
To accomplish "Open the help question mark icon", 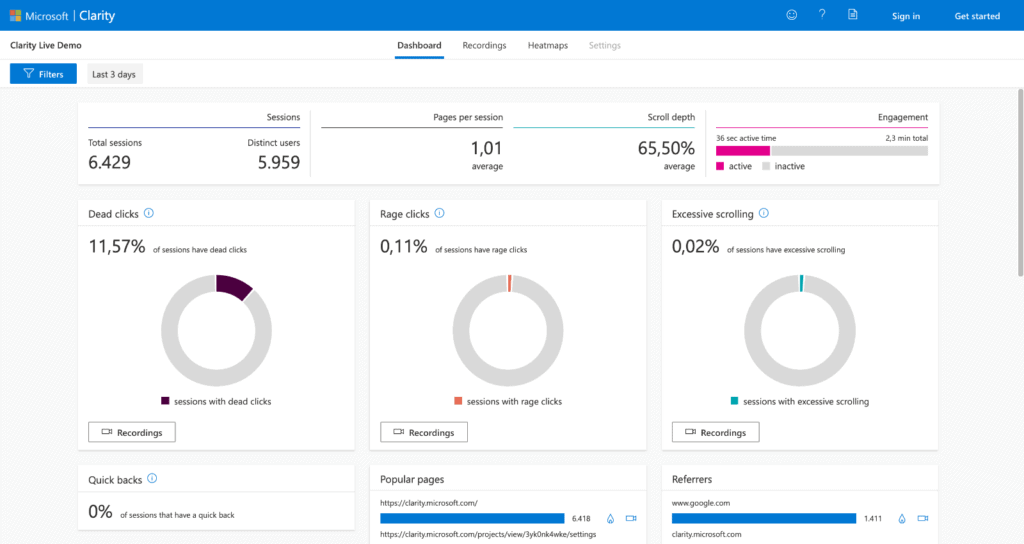I will 822,14.
